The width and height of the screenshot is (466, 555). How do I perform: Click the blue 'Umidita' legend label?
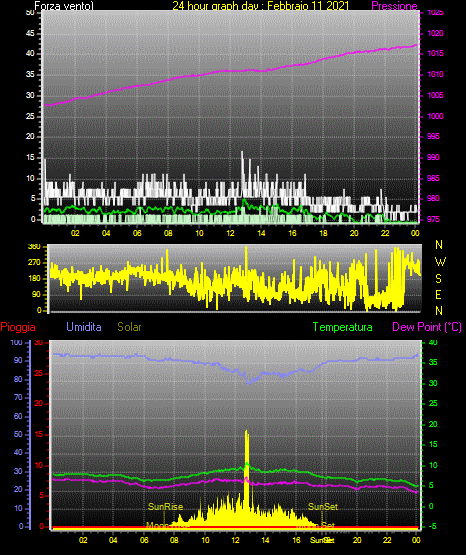(84, 327)
